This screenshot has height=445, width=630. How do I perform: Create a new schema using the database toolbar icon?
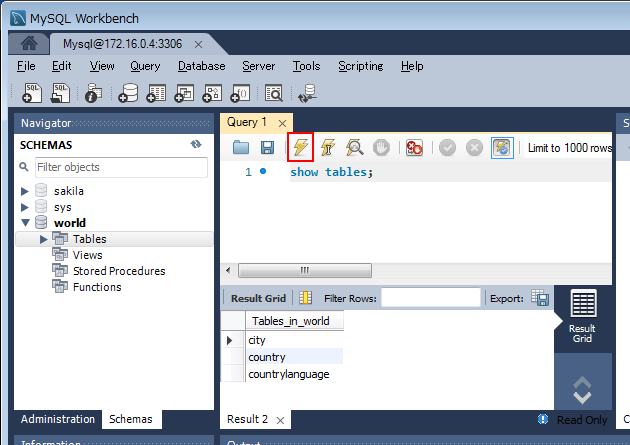click(128, 93)
